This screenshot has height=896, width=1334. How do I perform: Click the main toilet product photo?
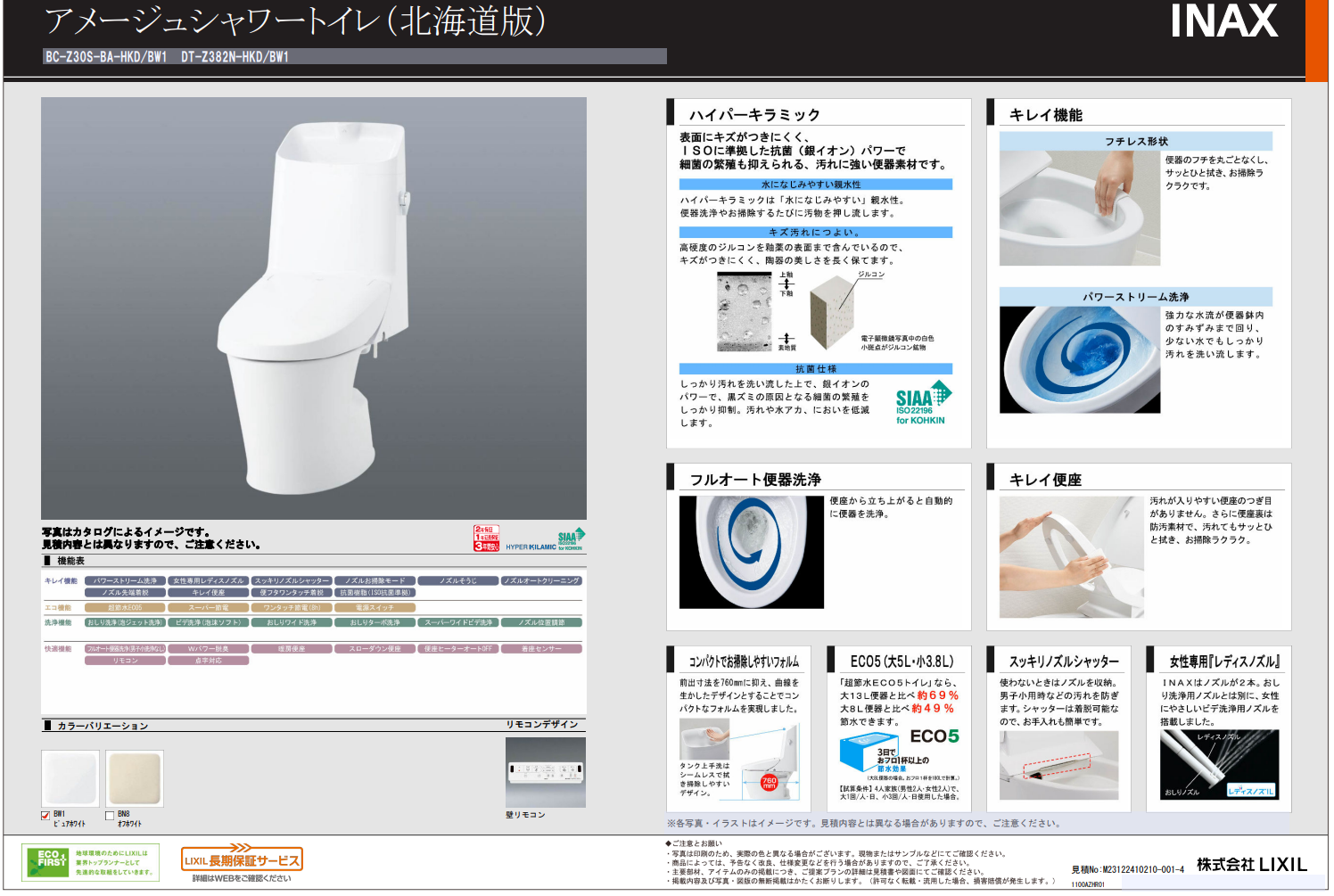313,308
